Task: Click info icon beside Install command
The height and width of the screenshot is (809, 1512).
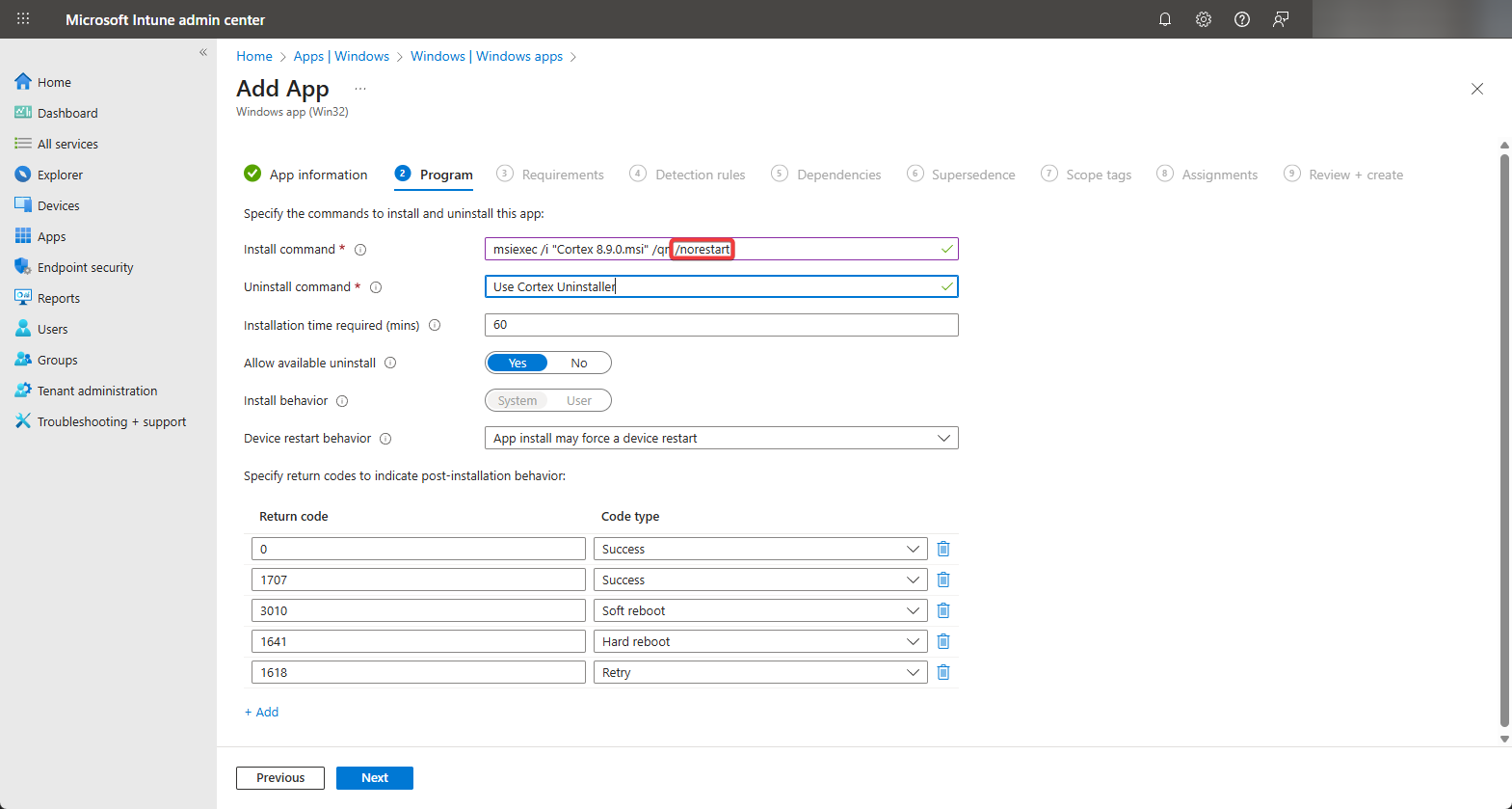Action: pos(360,250)
